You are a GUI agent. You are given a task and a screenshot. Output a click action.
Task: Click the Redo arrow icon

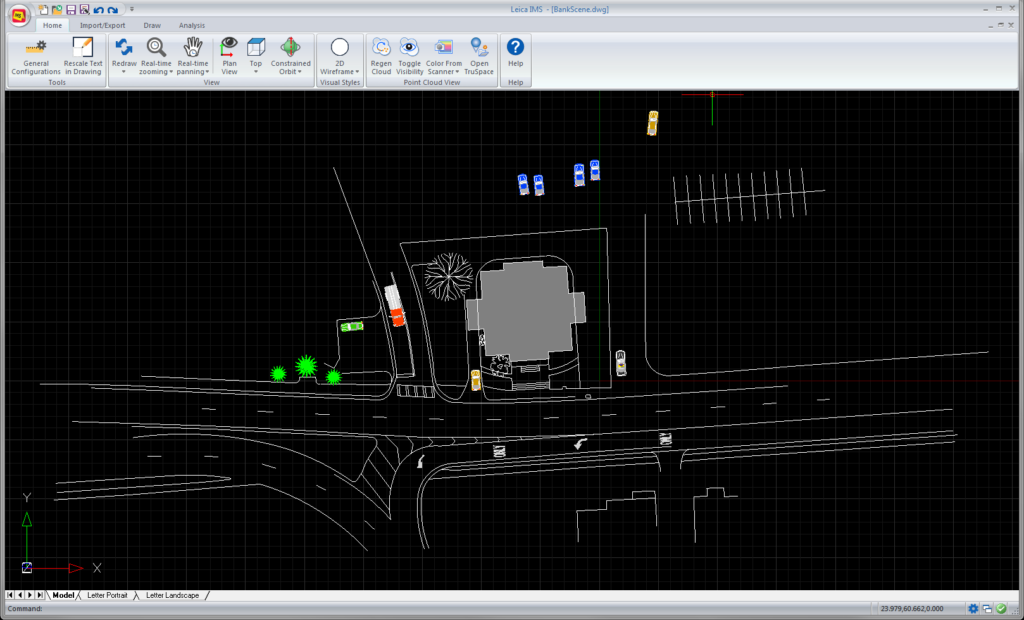tap(112, 10)
